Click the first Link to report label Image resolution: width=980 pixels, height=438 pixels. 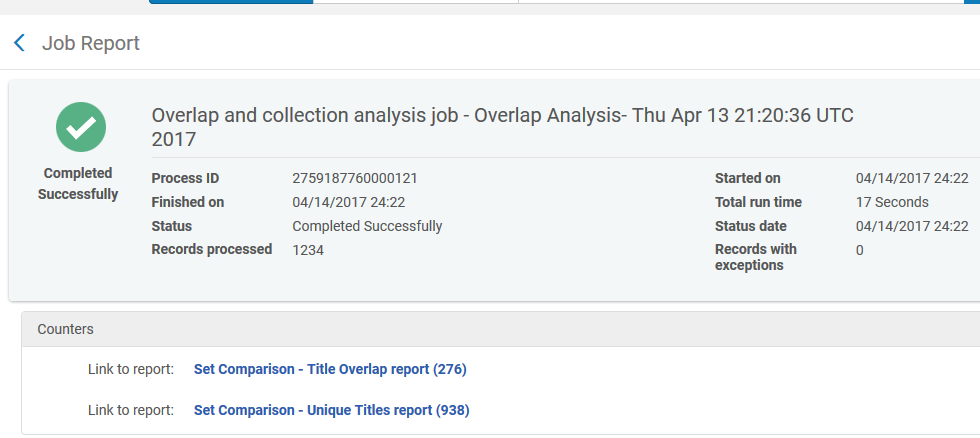tap(131, 370)
